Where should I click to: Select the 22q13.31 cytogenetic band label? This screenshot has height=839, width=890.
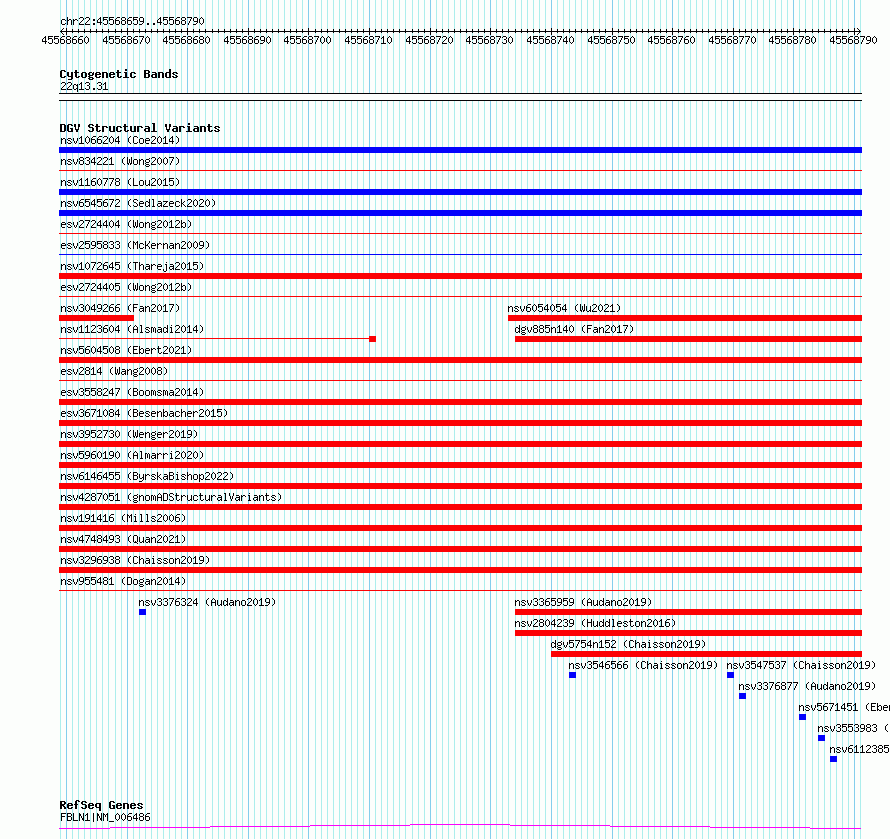(84, 86)
